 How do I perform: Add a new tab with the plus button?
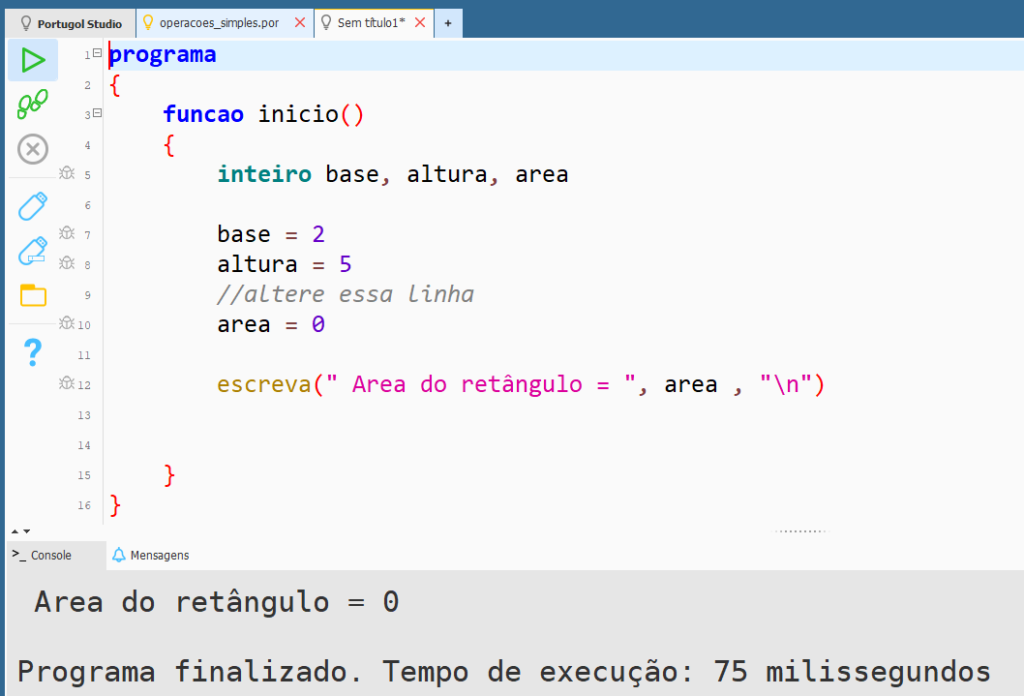(448, 23)
